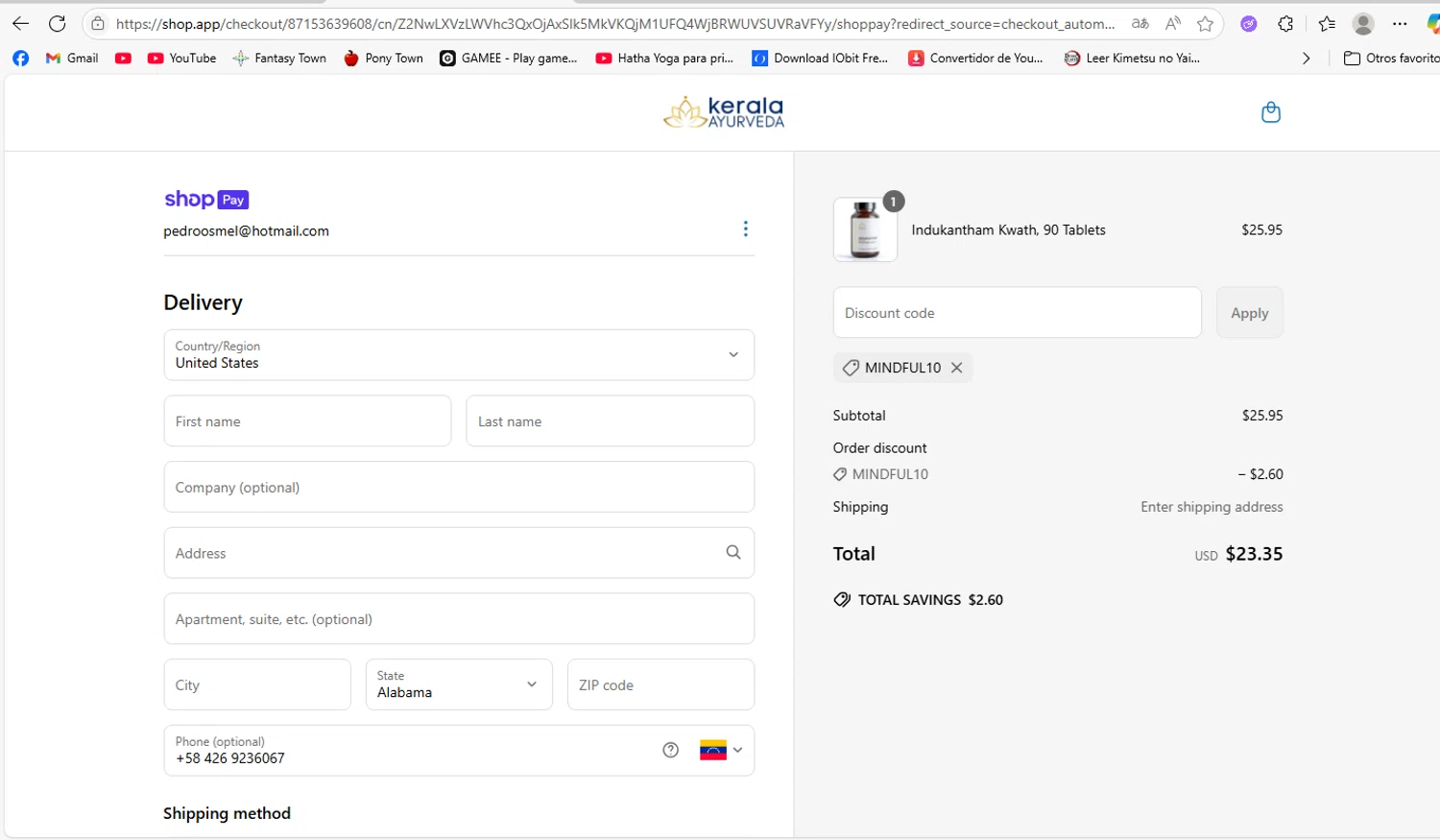This screenshot has width=1440, height=840.
Task: Open the phone country flag selector
Action: click(721, 750)
